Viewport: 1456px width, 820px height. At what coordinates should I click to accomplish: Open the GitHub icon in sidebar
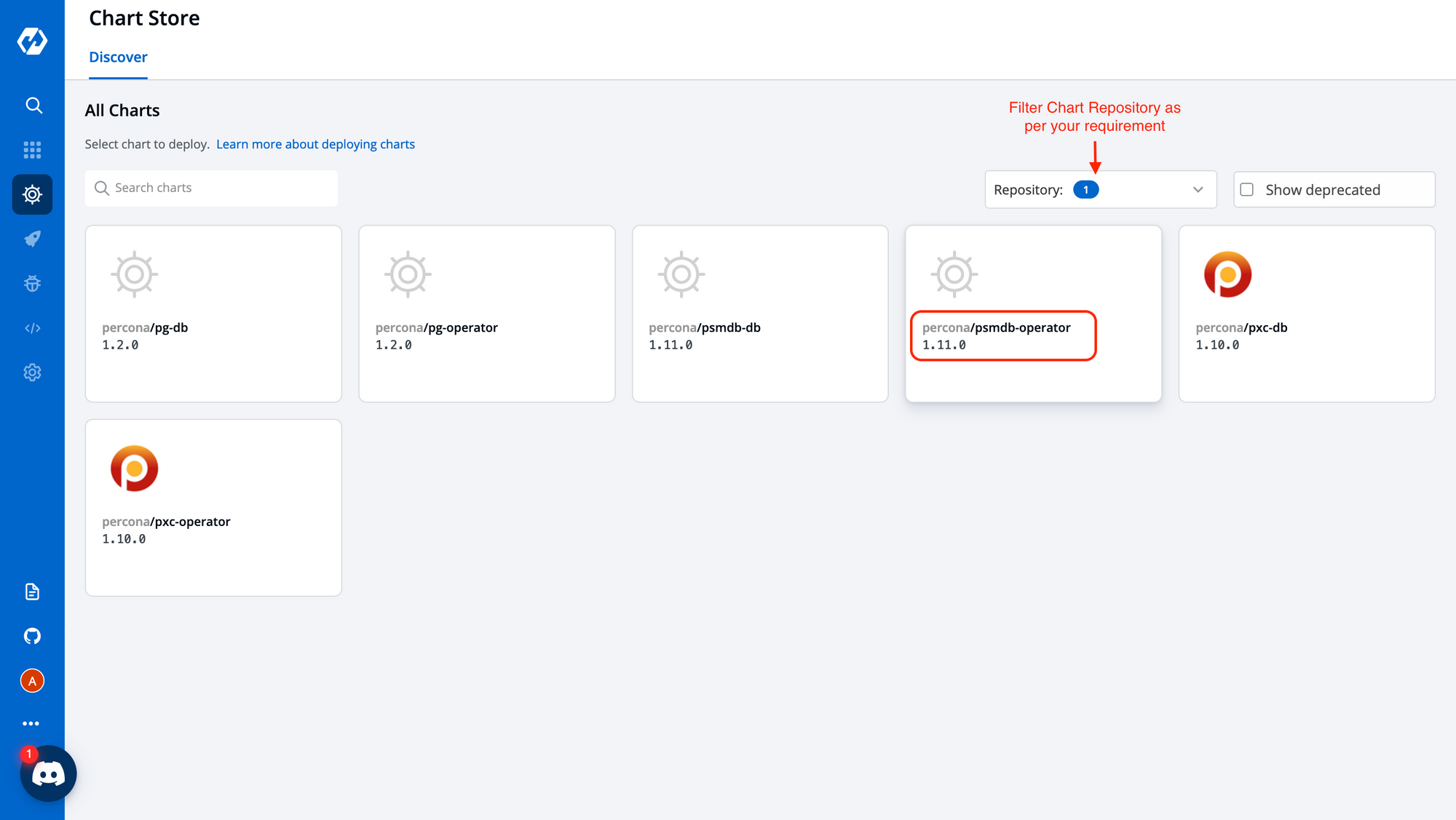click(32, 636)
